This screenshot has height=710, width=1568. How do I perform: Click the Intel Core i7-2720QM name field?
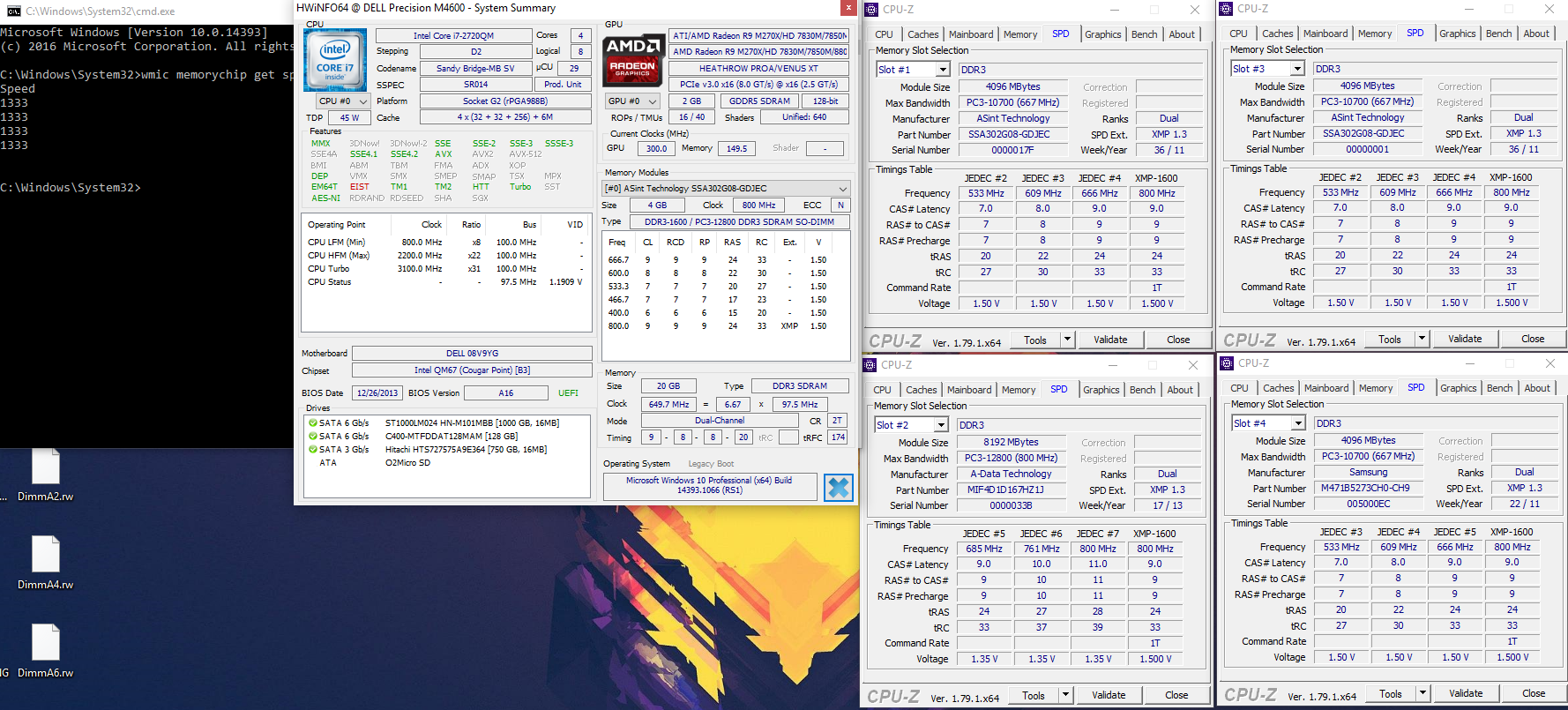click(x=453, y=36)
